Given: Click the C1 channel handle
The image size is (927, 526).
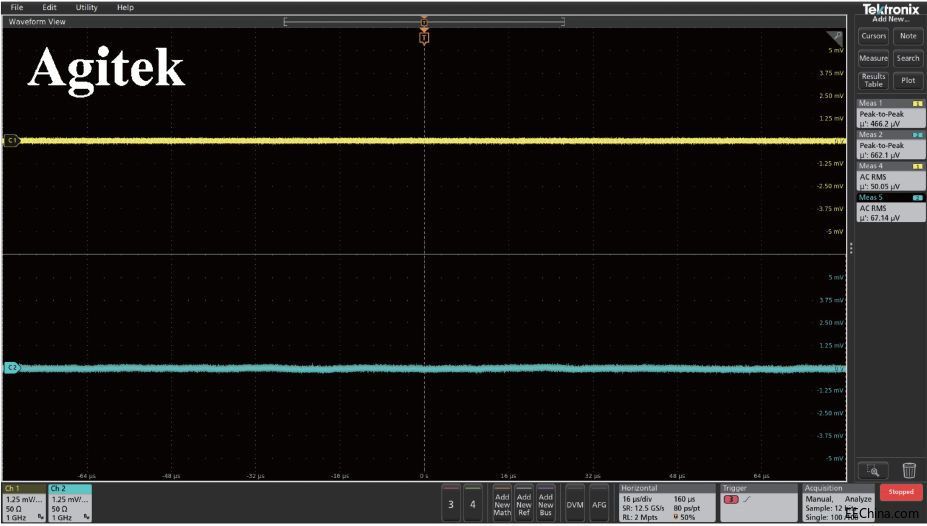Looking at the screenshot, I should (x=11, y=140).
